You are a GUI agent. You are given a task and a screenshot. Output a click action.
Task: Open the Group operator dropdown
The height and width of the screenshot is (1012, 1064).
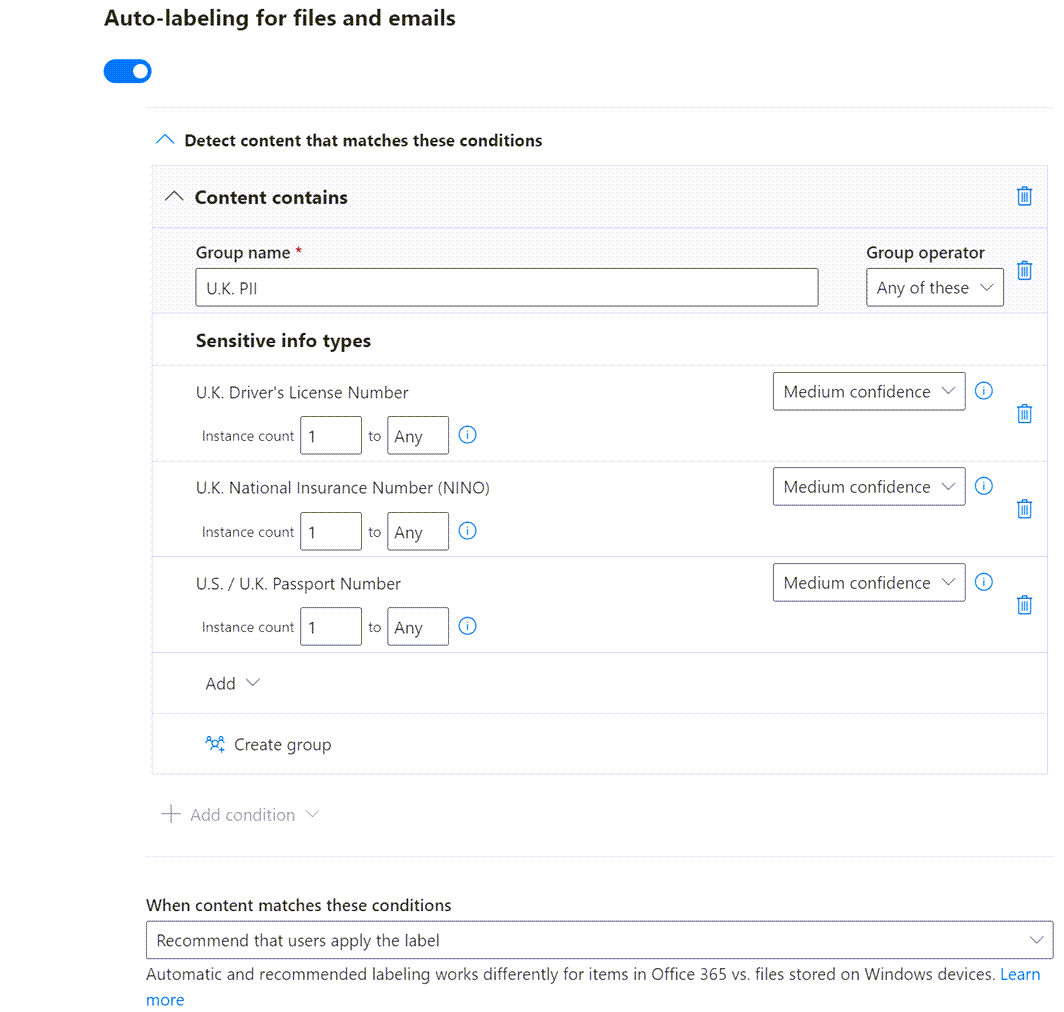[x=934, y=288]
